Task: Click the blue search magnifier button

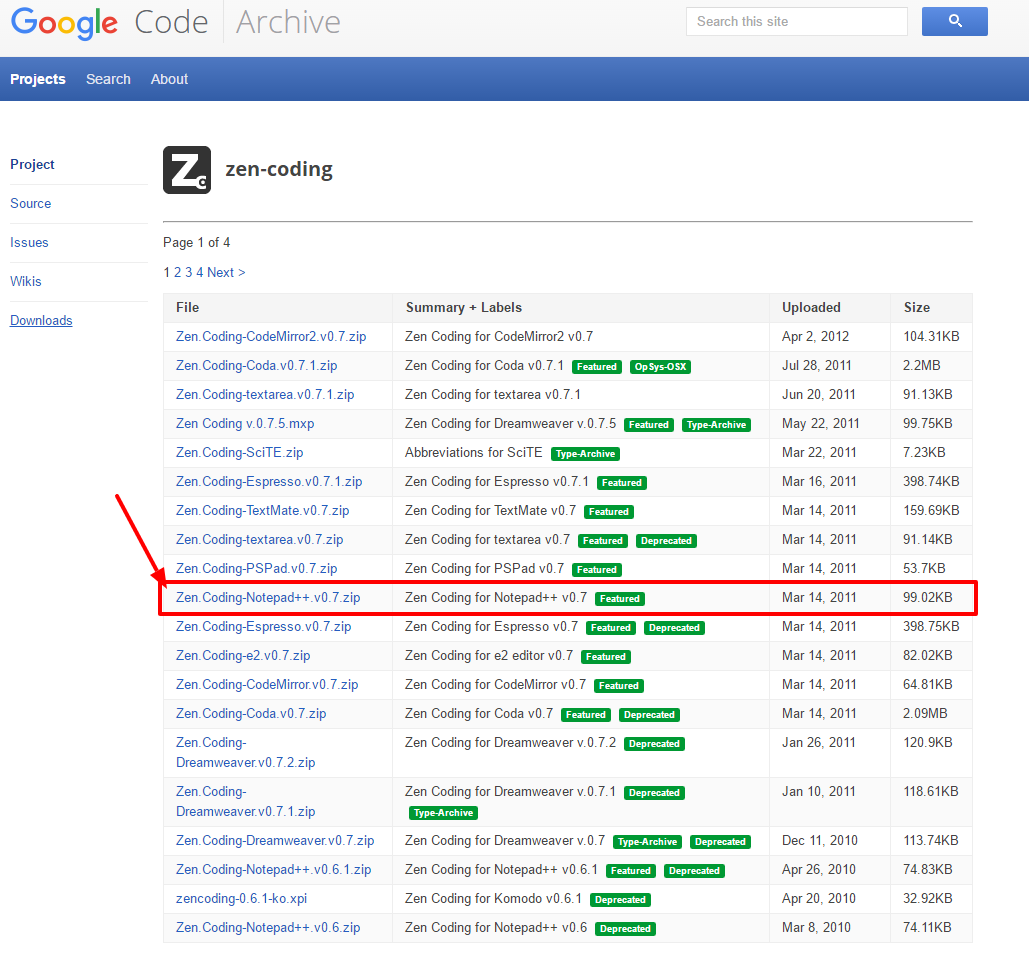Action: click(x=954, y=22)
